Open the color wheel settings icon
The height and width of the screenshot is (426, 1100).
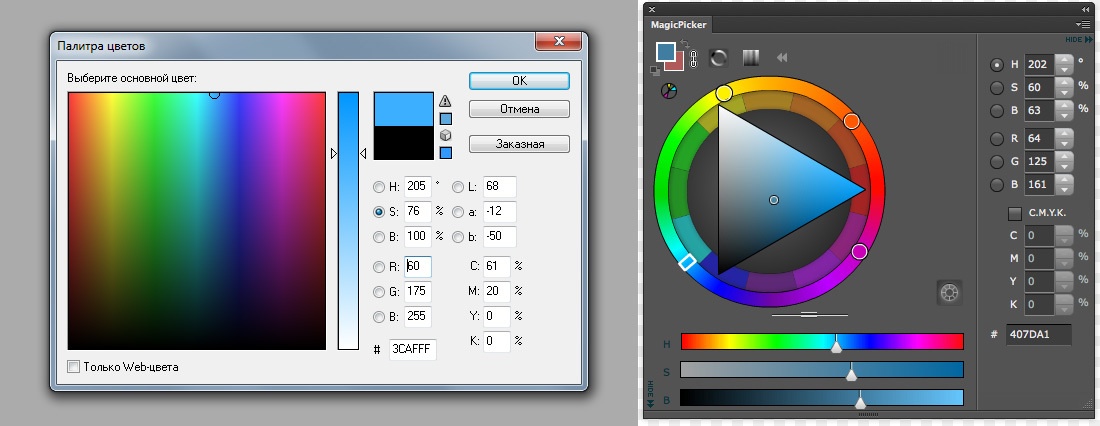click(949, 293)
